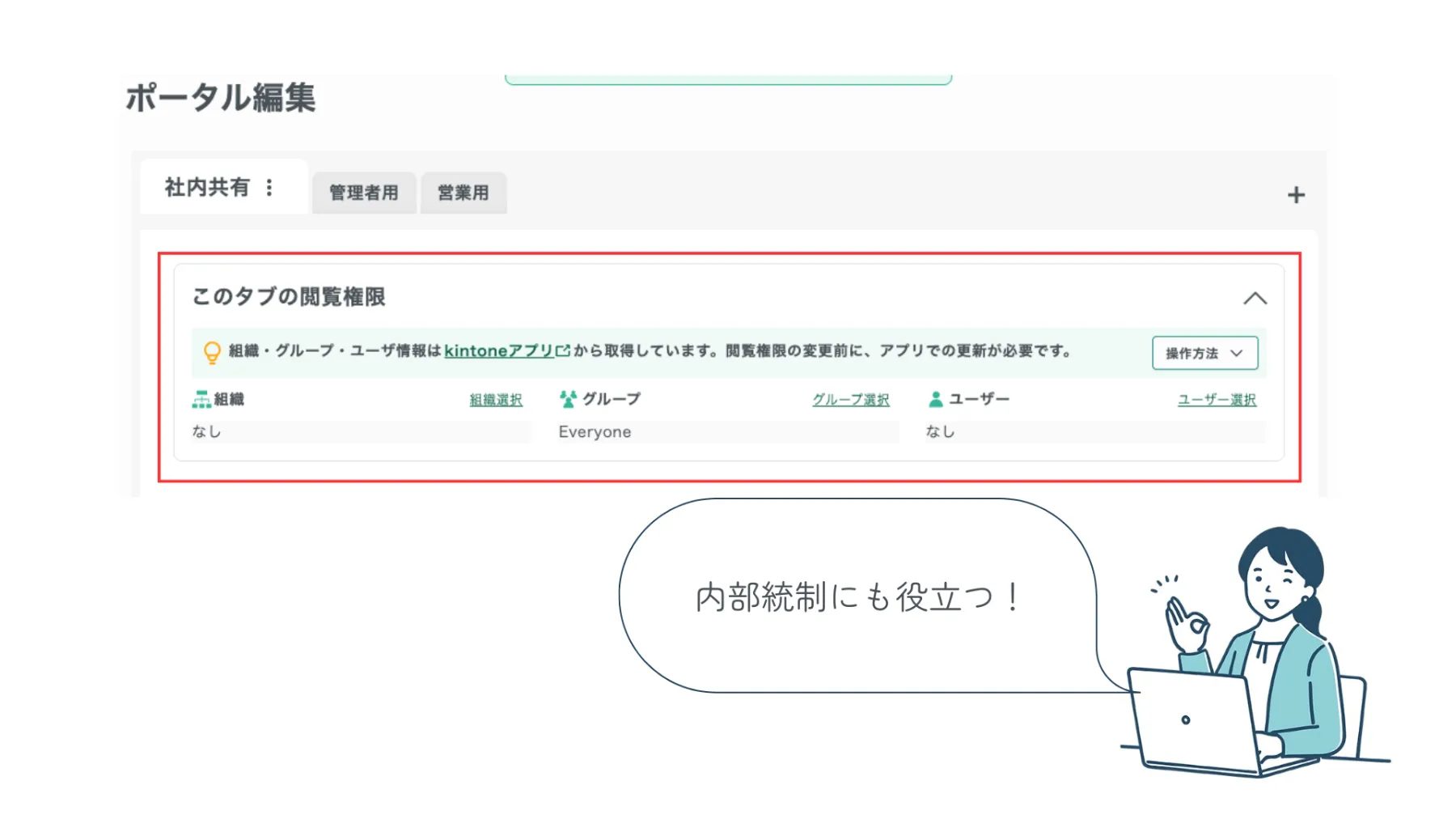1456x819 pixels.
Task: Click the lightbulb hint icon
Action: [212, 352]
